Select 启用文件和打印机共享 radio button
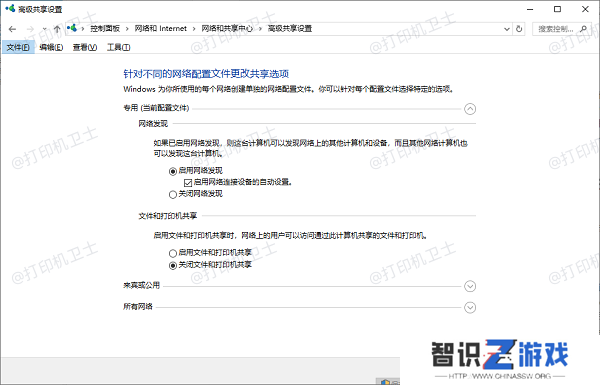 click(173, 253)
